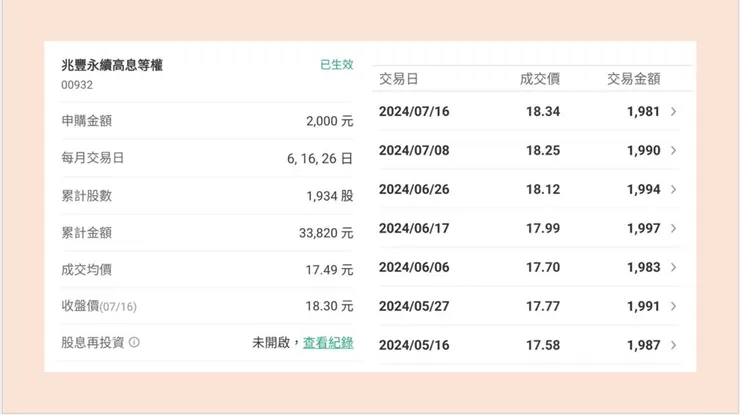Image resolution: width=740 pixels, height=415 pixels.
Task: Click the stock code 00932
Action: [77, 85]
